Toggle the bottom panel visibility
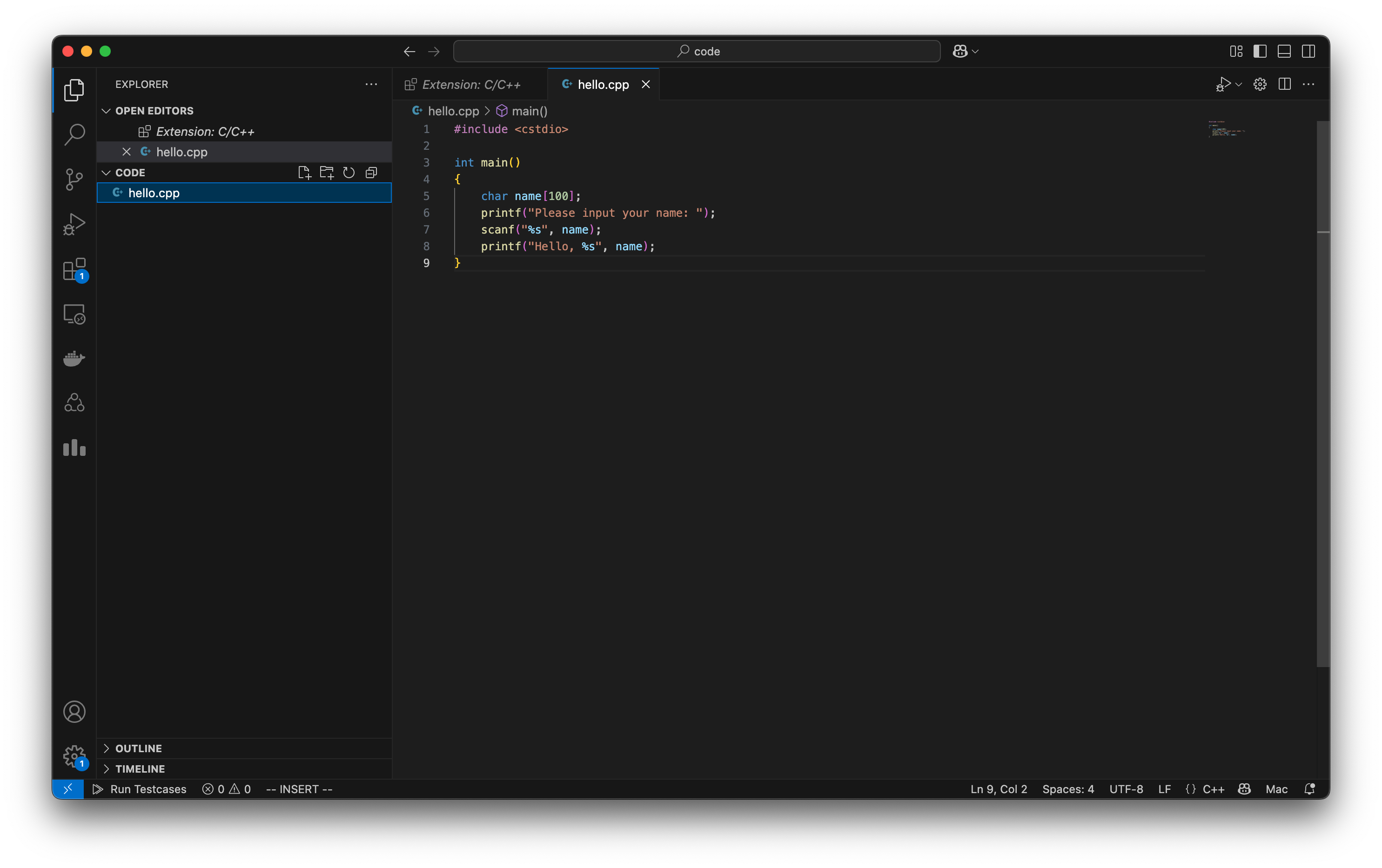 pyautogui.click(x=1284, y=51)
